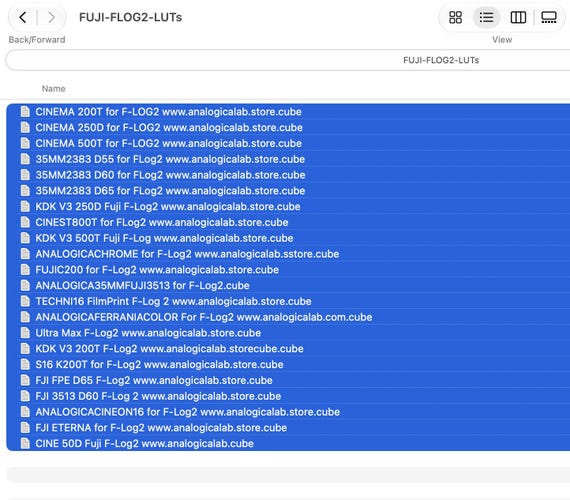Click document icon of TECHNI16 FilmPrint file
The height and width of the screenshot is (500, 570).
(25, 301)
